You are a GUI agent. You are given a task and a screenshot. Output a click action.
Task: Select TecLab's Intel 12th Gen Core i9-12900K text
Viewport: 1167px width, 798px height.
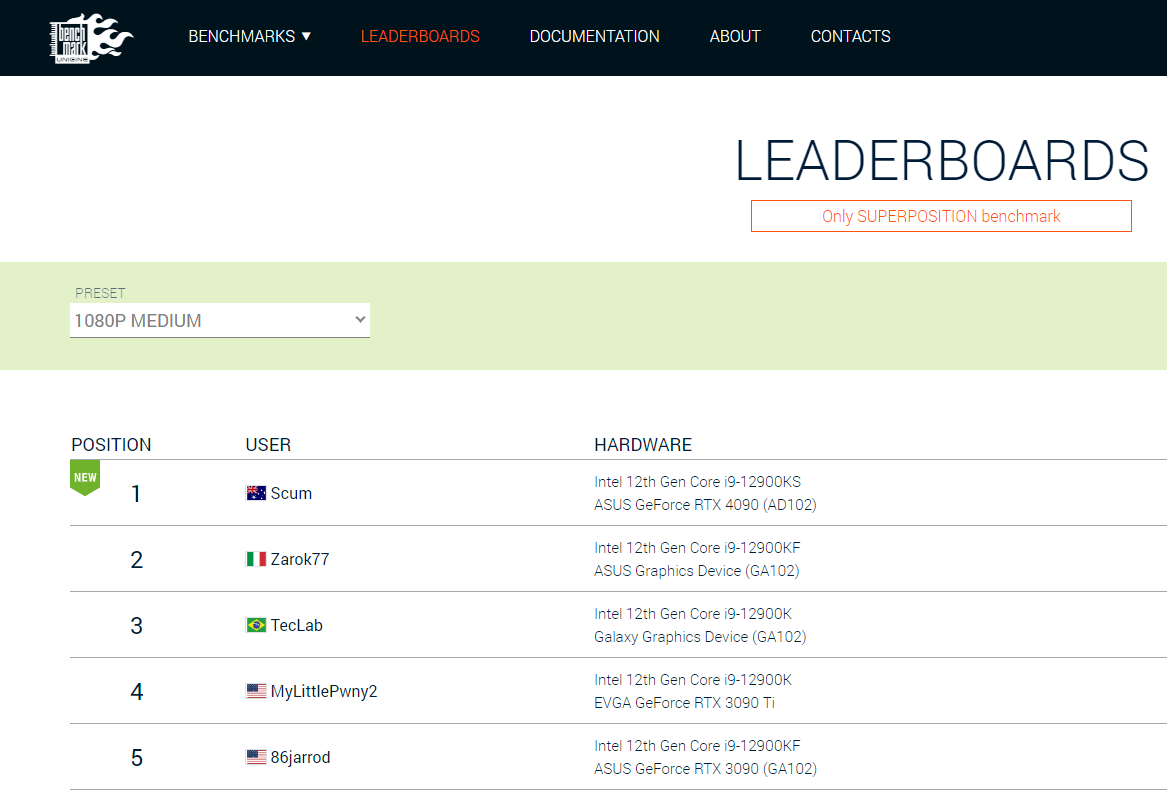click(x=693, y=614)
